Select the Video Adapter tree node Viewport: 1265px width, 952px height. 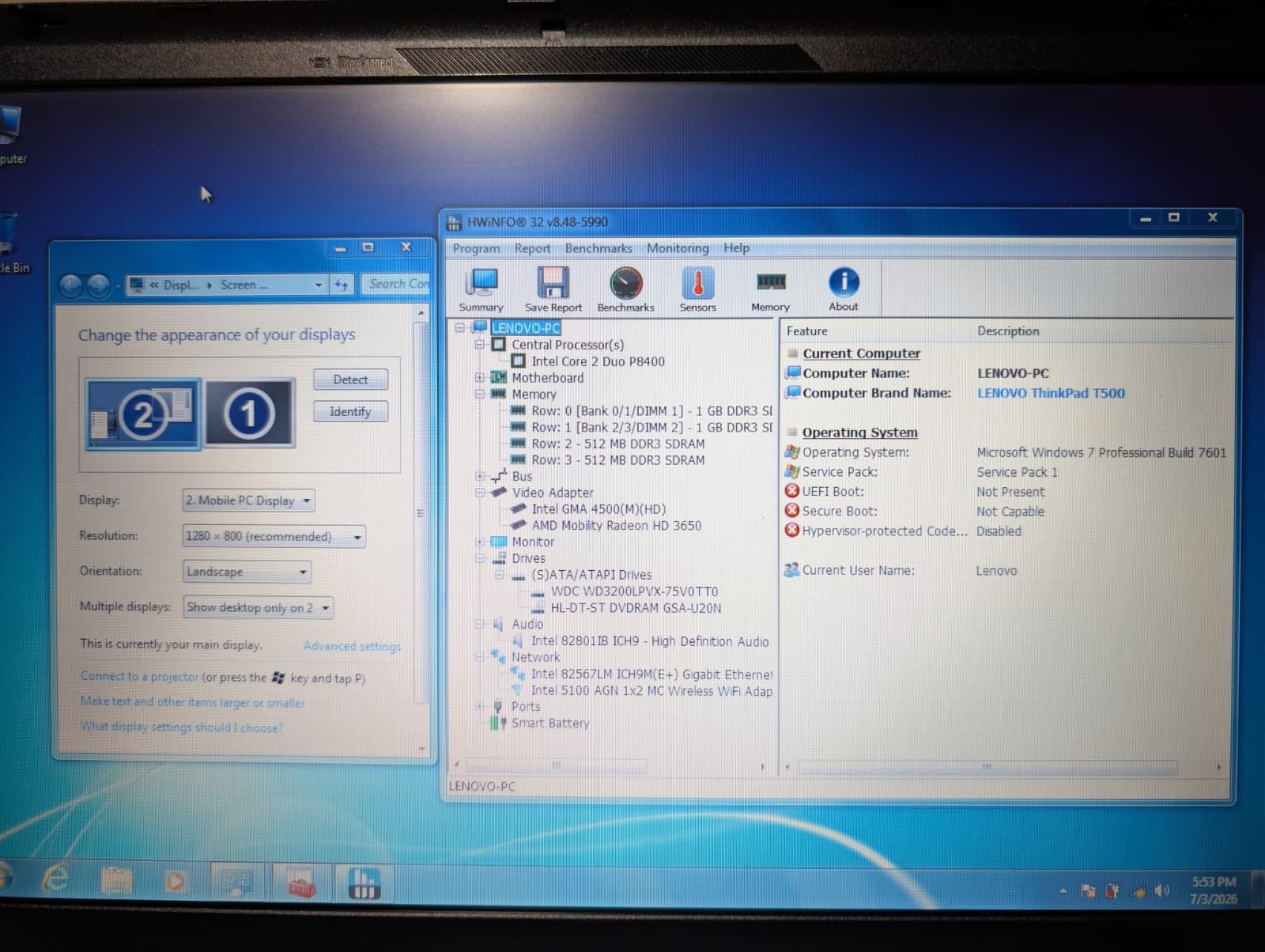click(x=552, y=493)
